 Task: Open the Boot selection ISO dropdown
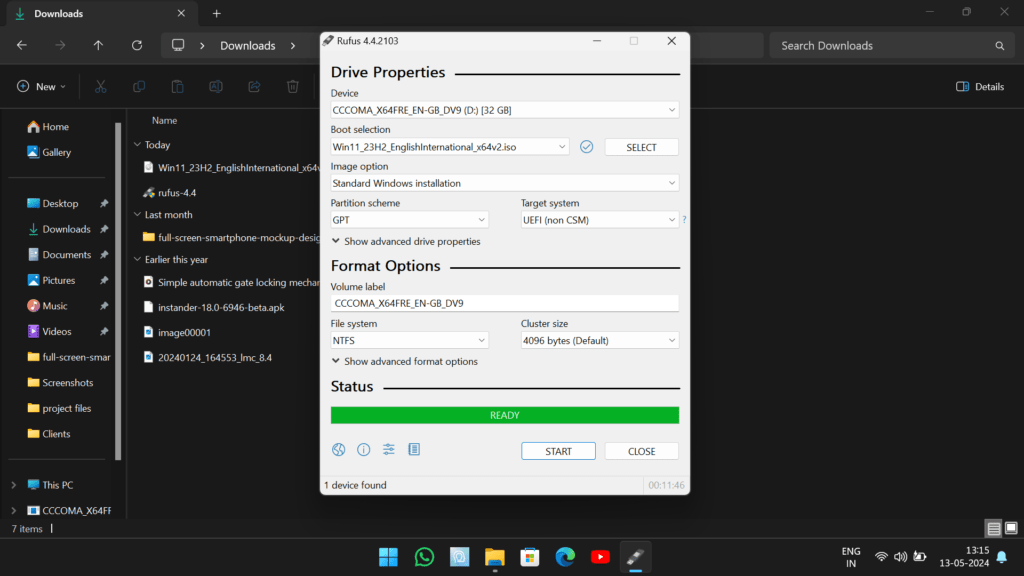point(450,147)
